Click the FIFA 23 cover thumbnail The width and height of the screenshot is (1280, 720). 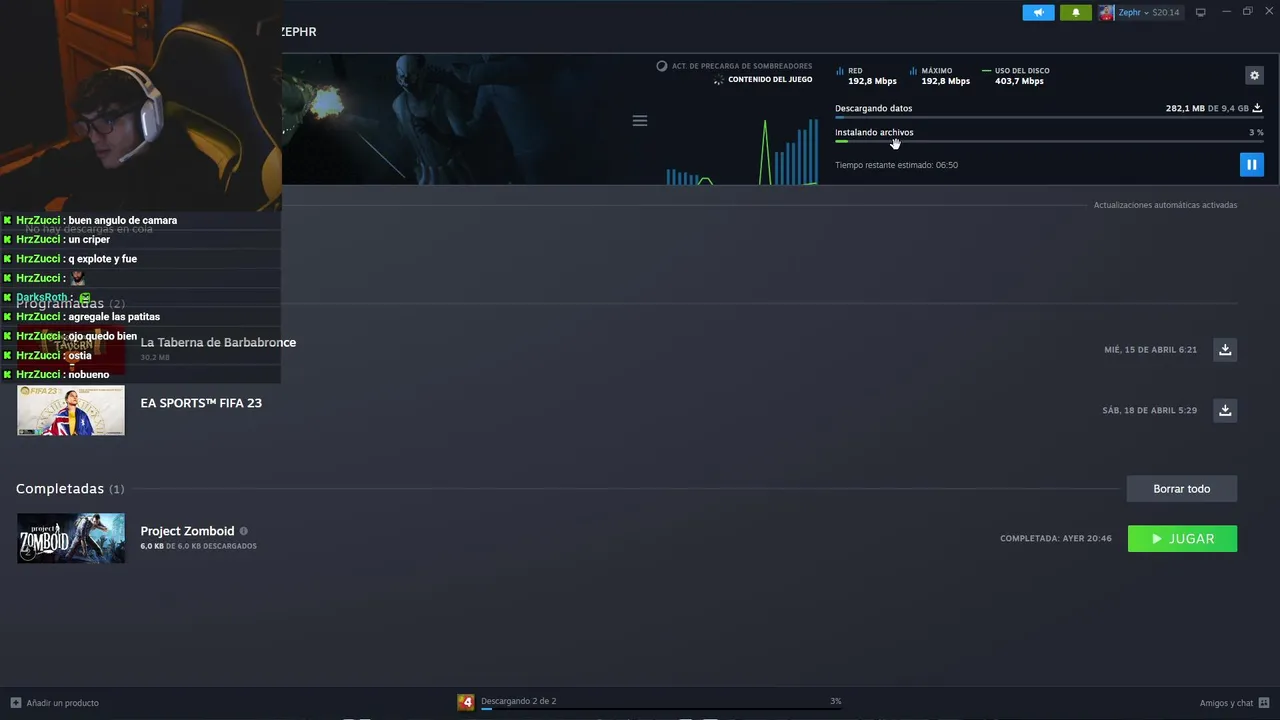coord(71,410)
